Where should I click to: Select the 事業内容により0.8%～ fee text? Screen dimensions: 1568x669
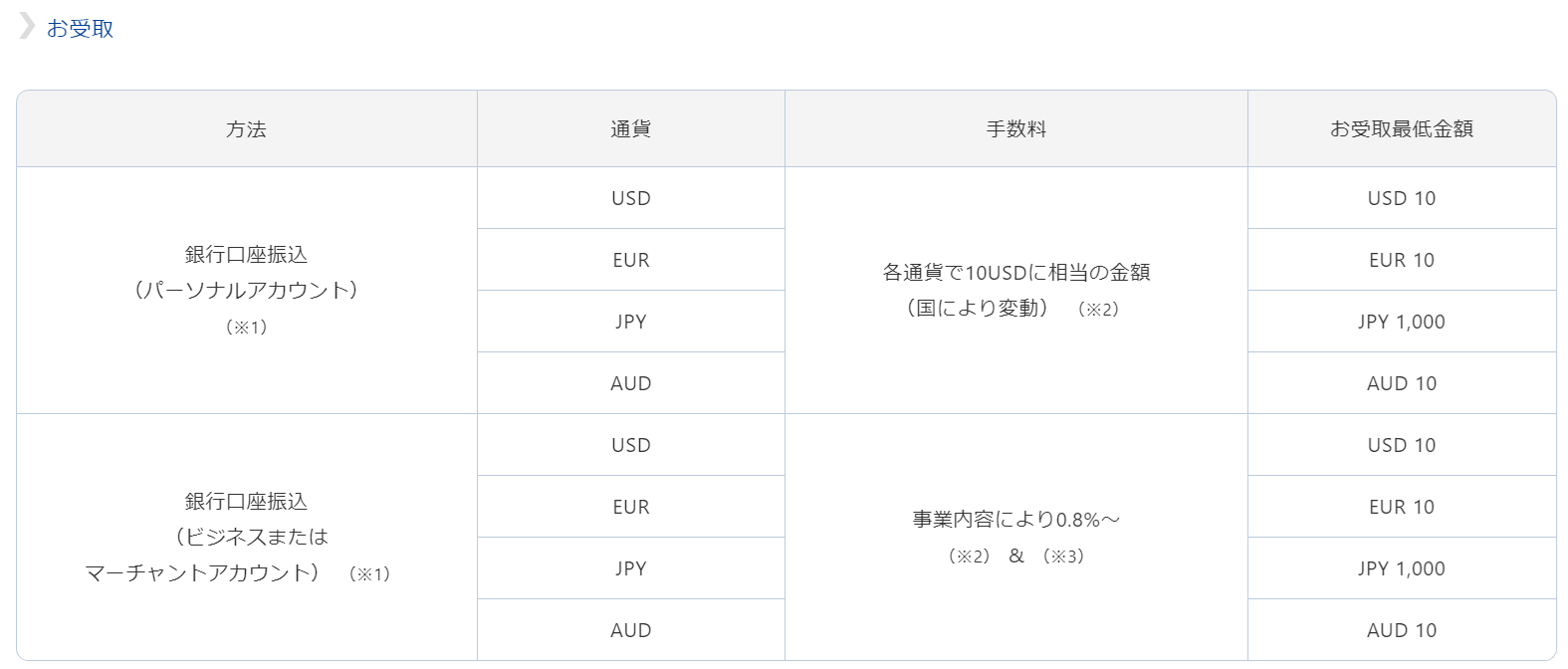(x=1016, y=519)
